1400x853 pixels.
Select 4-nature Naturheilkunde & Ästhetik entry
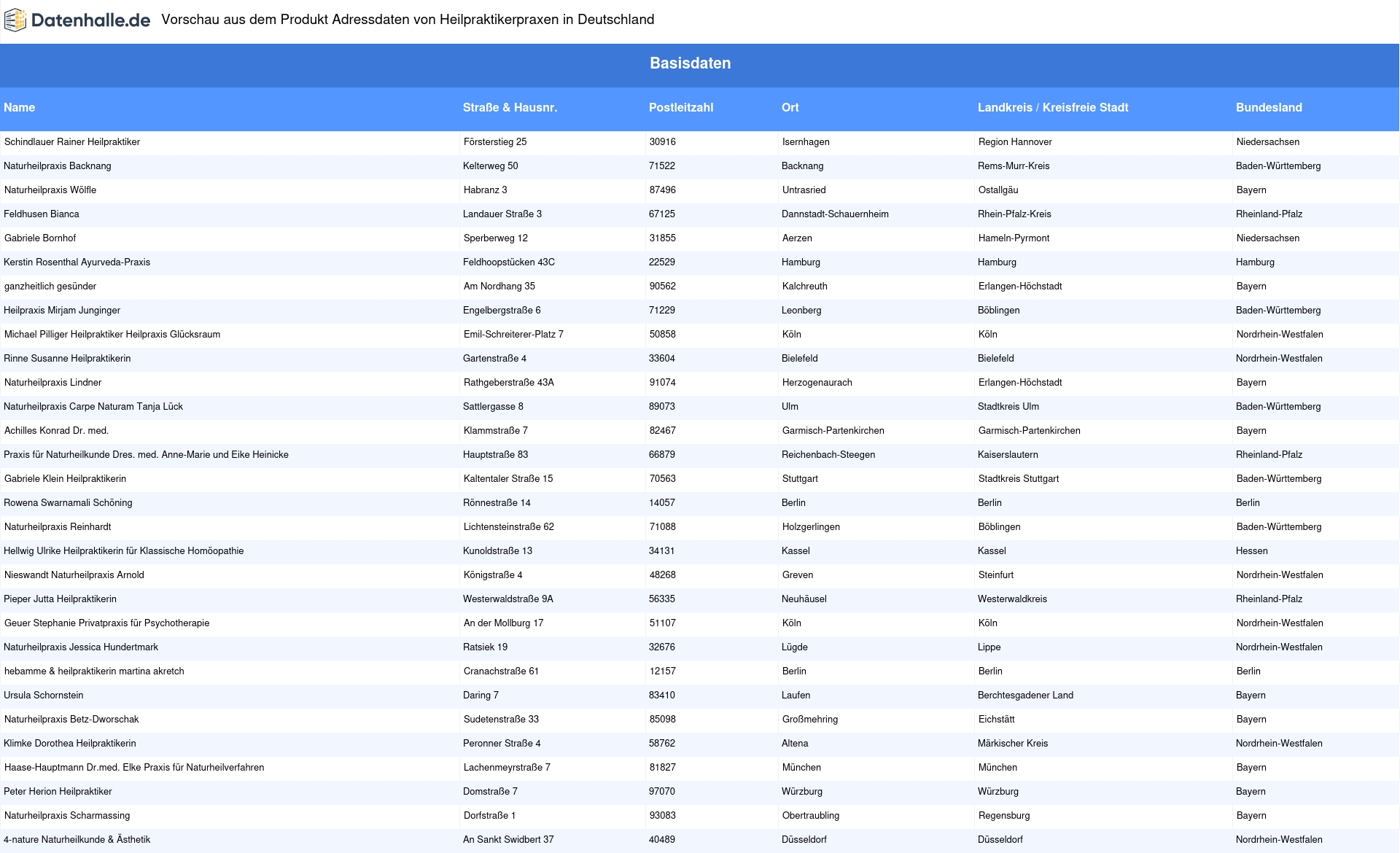(x=77, y=840)
